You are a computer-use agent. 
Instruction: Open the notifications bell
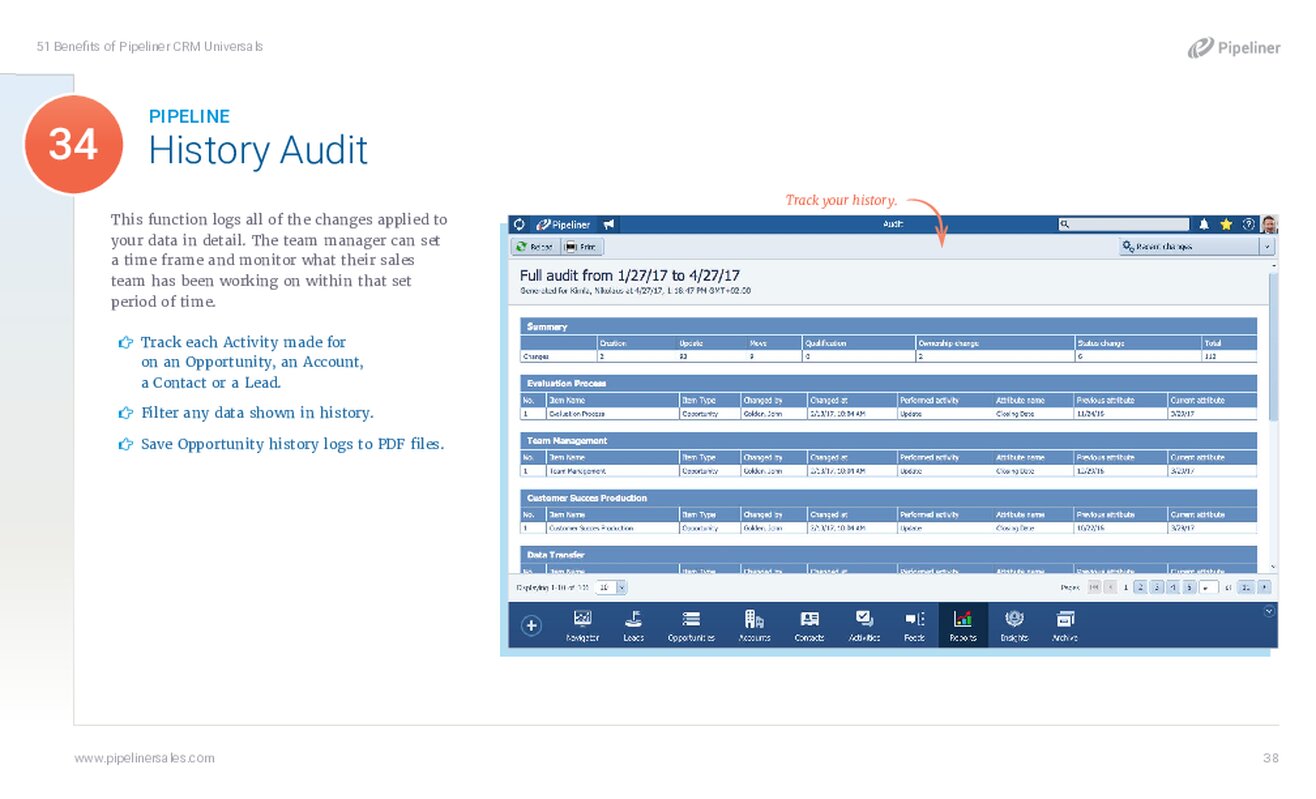point(1205,225)
